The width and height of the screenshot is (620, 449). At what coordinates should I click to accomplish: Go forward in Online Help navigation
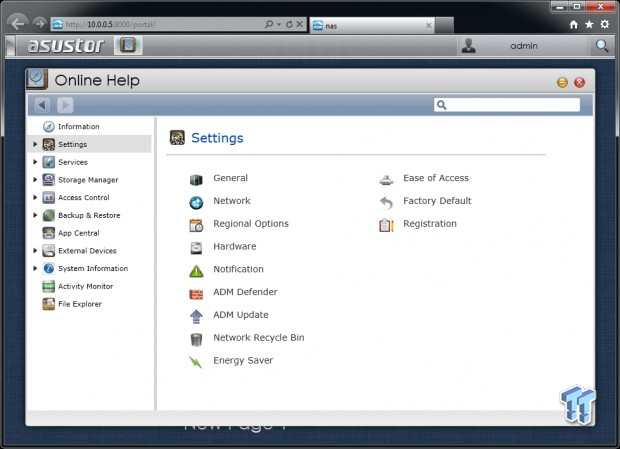coord(65,105)
